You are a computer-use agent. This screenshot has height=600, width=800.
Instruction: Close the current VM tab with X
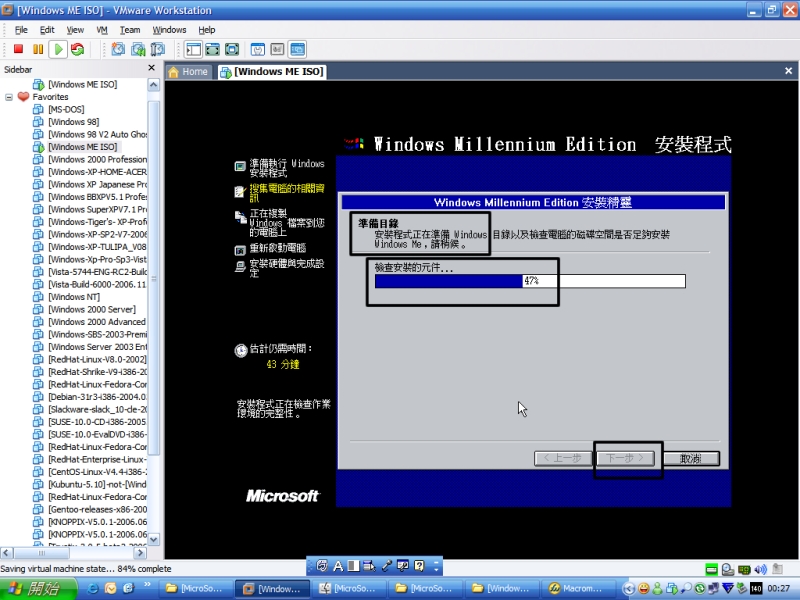pyautogui.click(x=788, y=71)
